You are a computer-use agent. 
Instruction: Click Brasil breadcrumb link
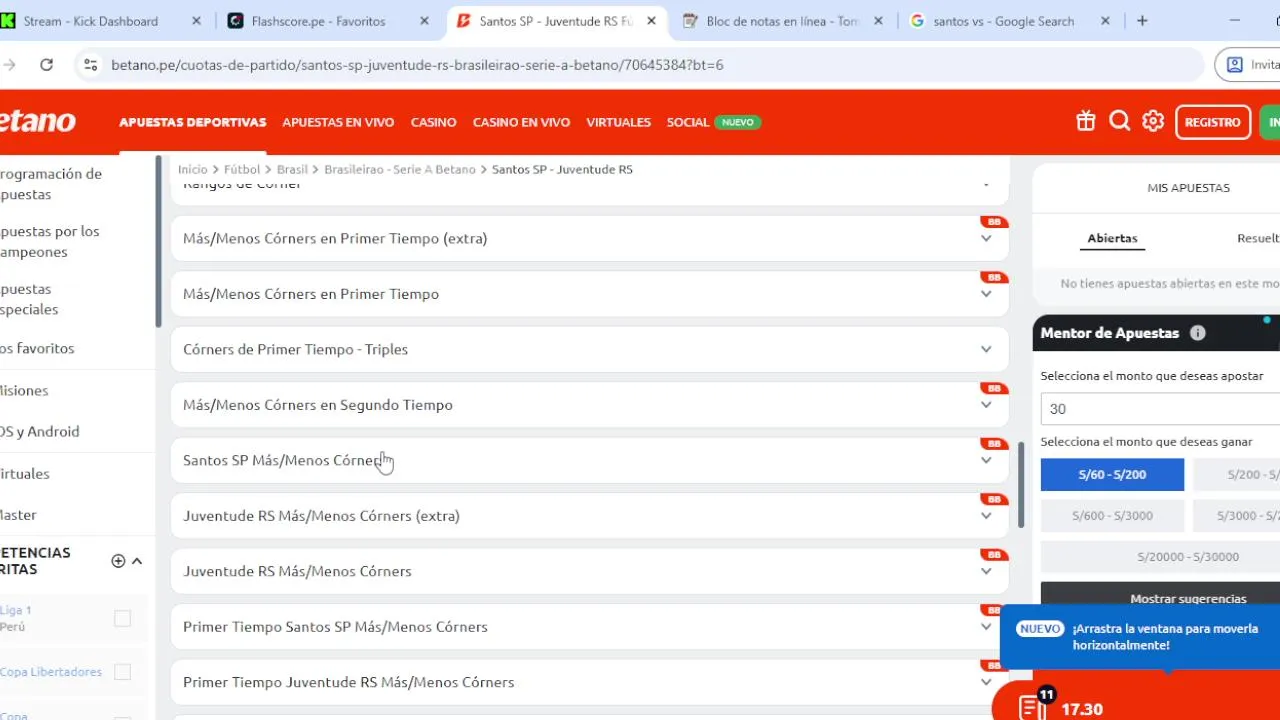tap(292, 169)
